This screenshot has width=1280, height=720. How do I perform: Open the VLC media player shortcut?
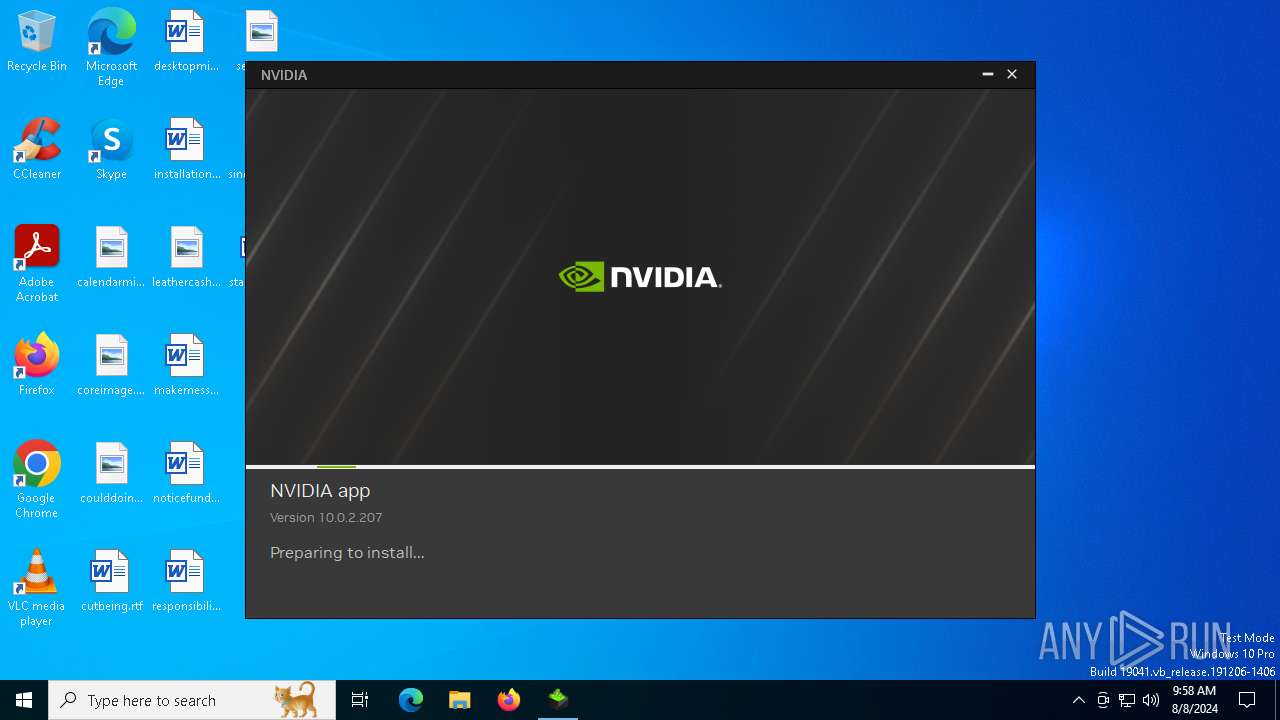point(37,588)
